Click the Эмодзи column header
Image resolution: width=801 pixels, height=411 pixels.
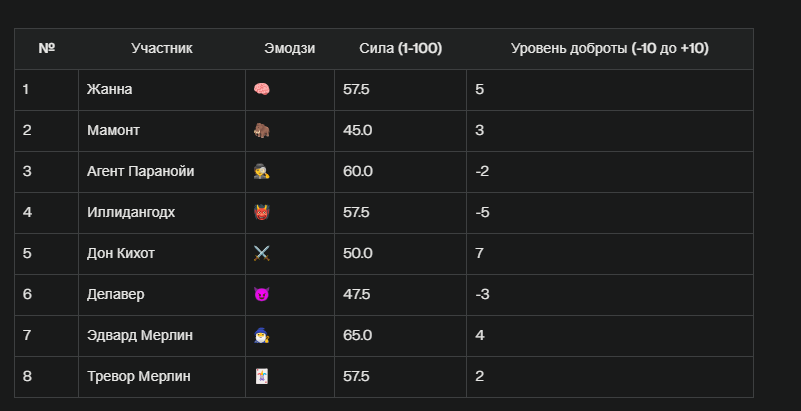point(290,49)
